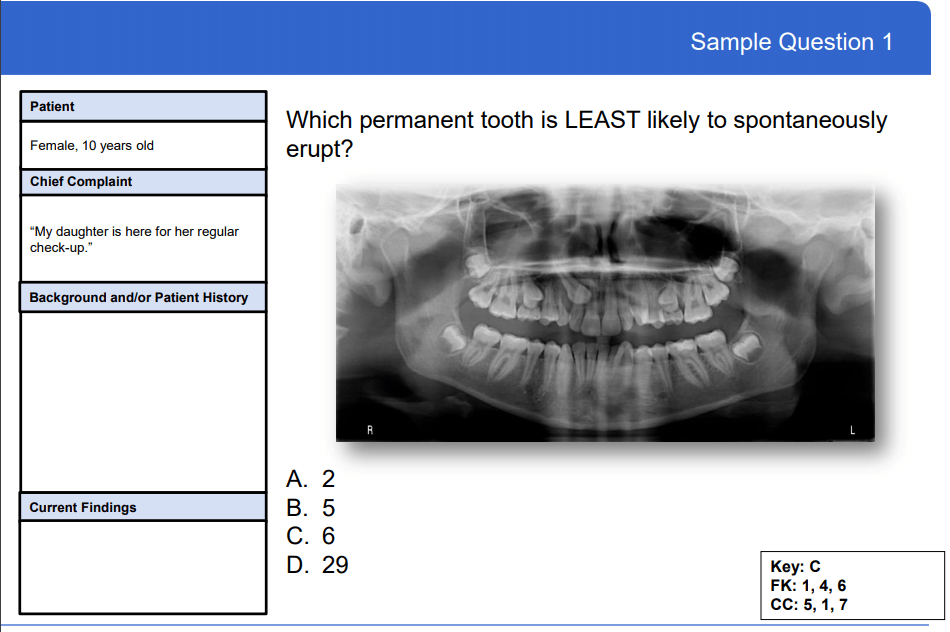
Task: Click the Chief Complaint header
Action: [x=143, y=182]
